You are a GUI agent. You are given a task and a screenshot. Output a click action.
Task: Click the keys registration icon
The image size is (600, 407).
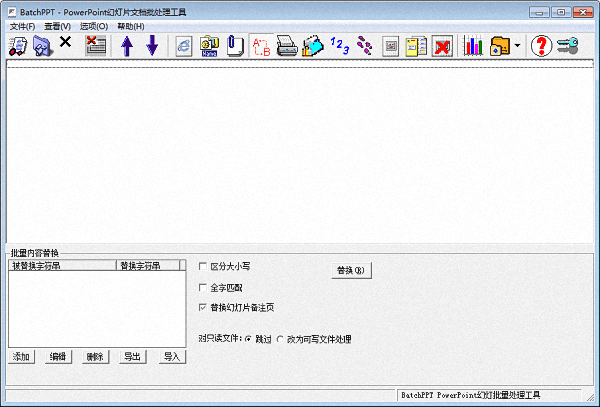coord(567,46)
